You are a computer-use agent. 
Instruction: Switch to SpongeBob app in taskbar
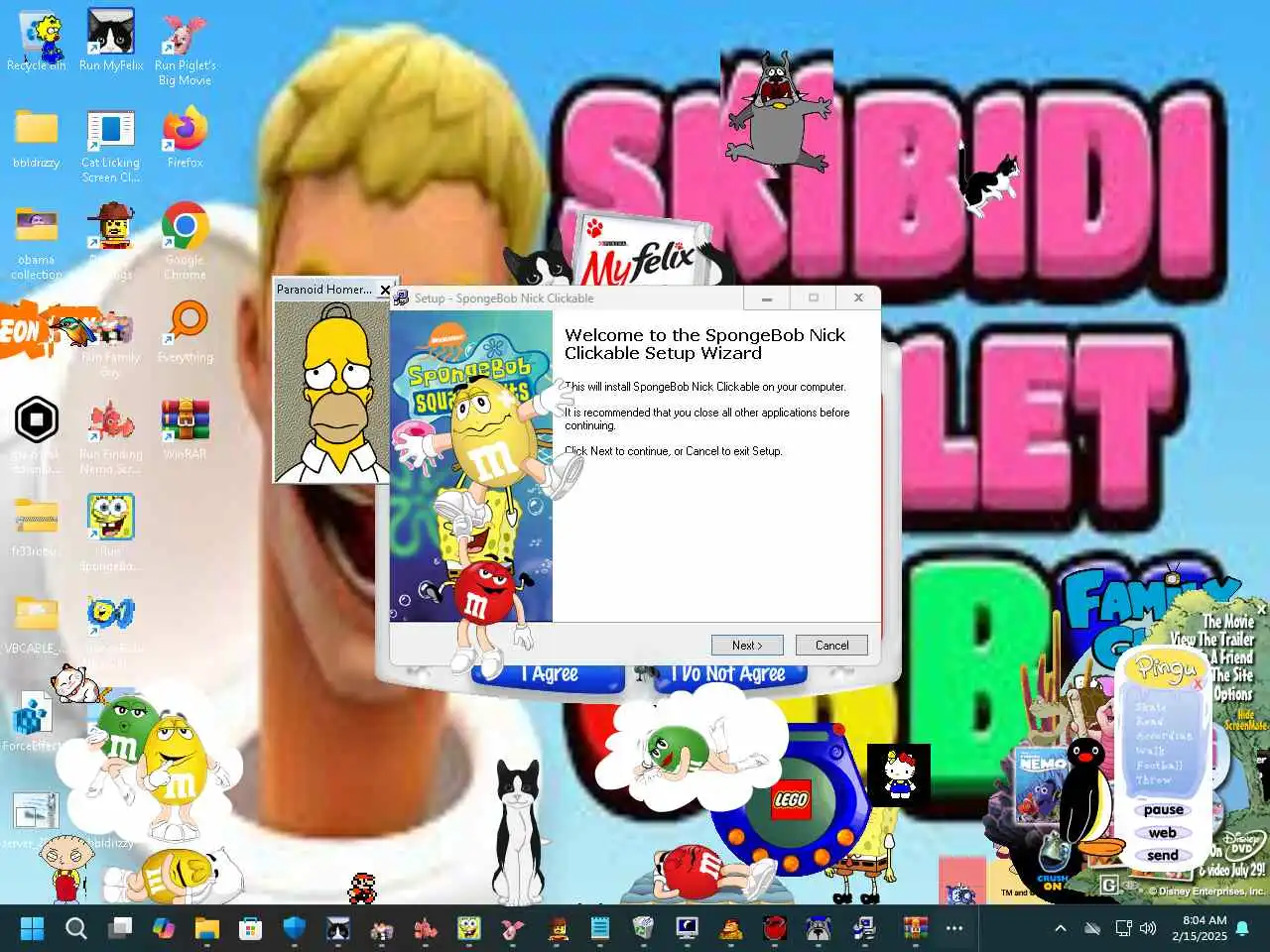[469, 928]
